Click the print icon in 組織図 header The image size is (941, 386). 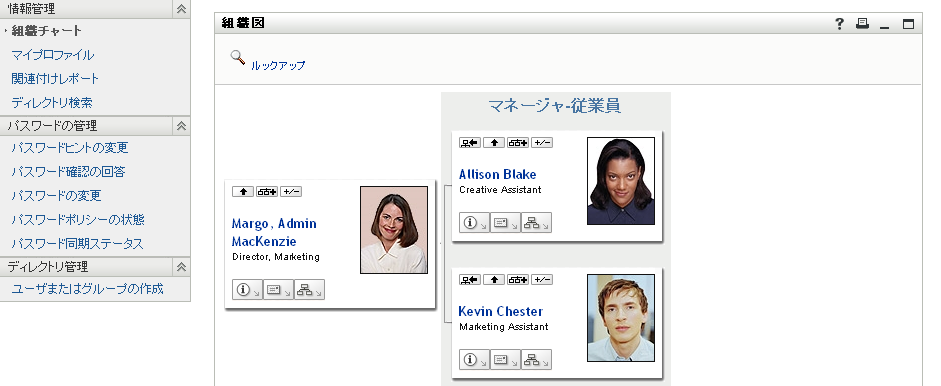[x=862, y=23]
